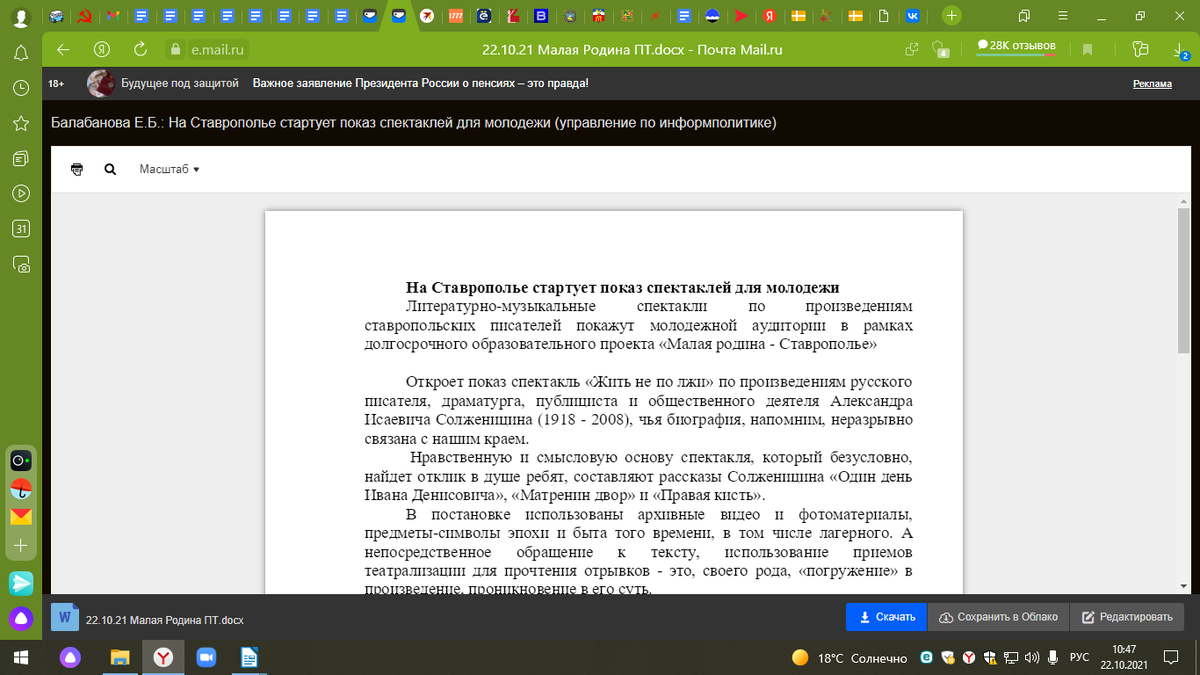1200x675 pixels.
Task: Click the Скачать download button
Action: pos(886,617)
